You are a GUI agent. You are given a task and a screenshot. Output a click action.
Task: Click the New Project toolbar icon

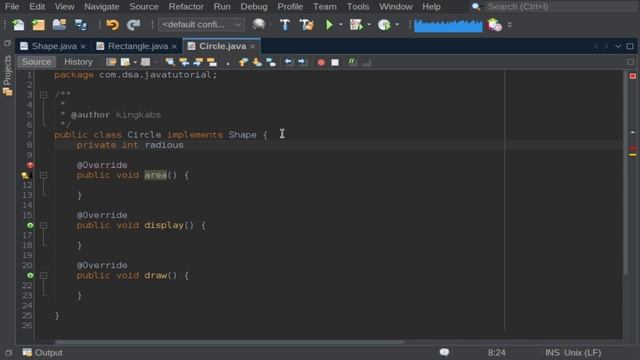[38, 25]
